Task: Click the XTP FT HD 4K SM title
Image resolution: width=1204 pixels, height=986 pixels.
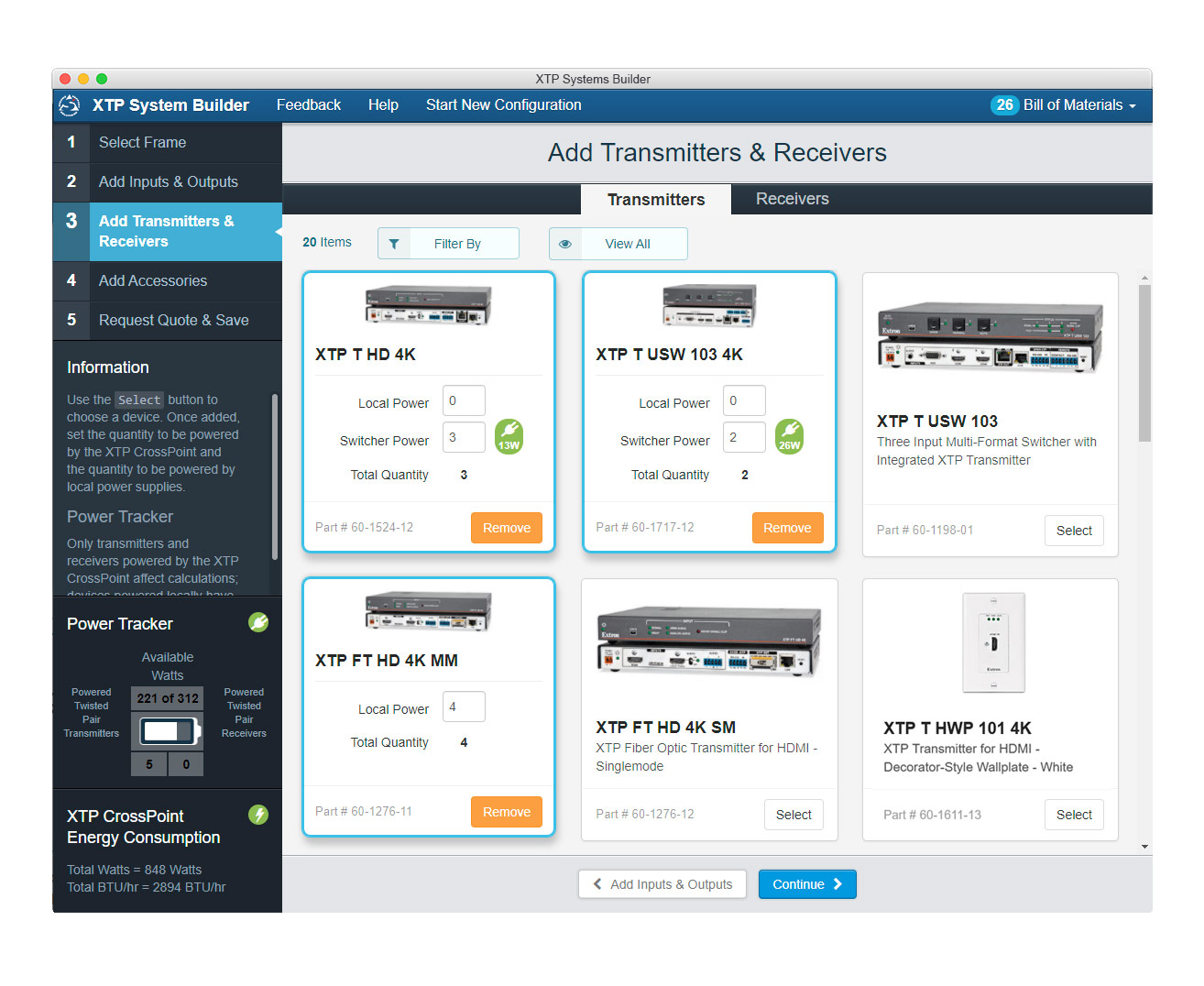Action: 665,728
